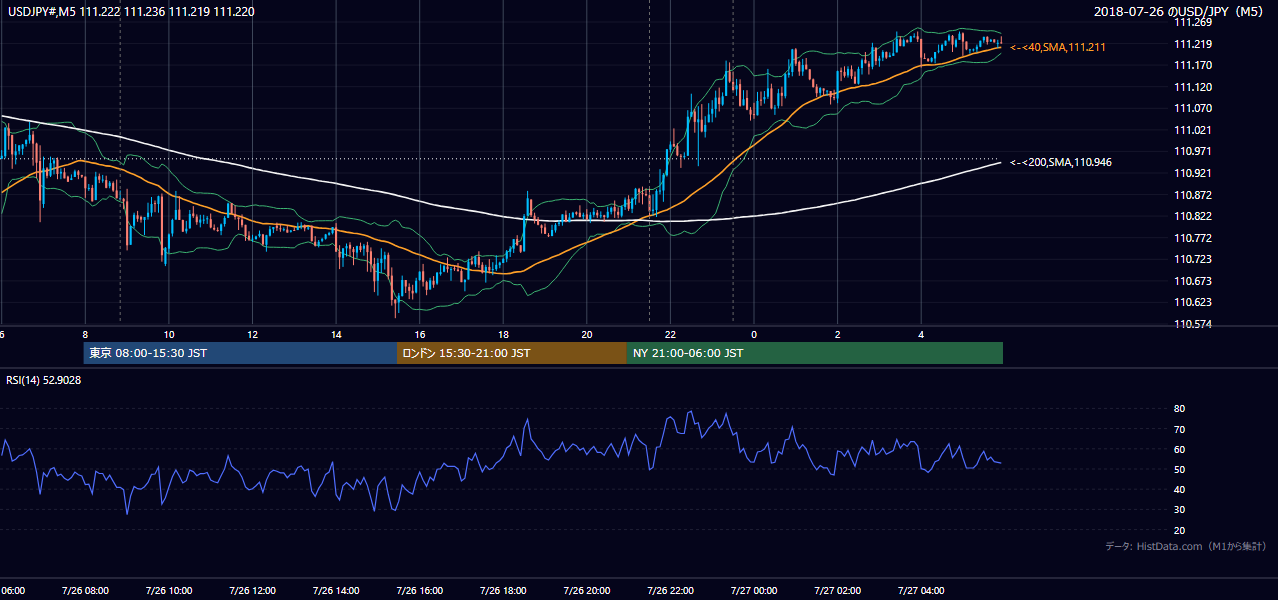Click hour label 18 under the price chart

click(503, 334)
